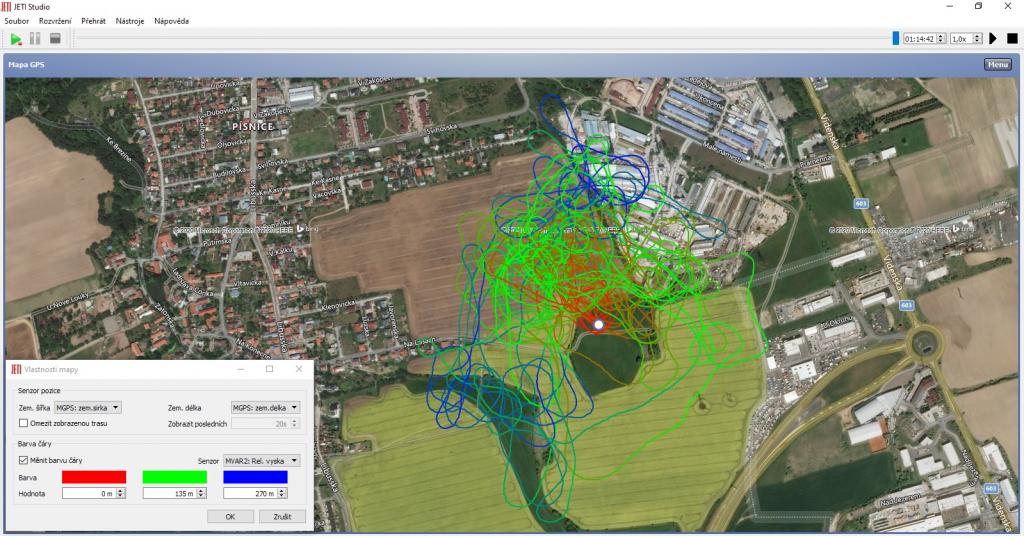
Task: Click the black play arrow at right
Action: coord(993,39)
